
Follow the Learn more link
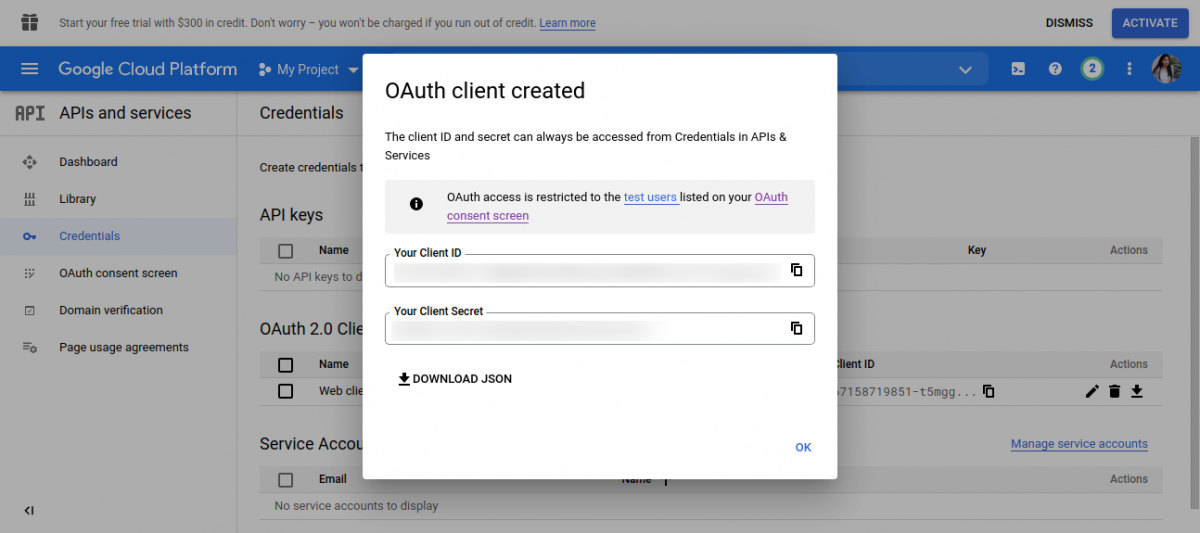567,23
